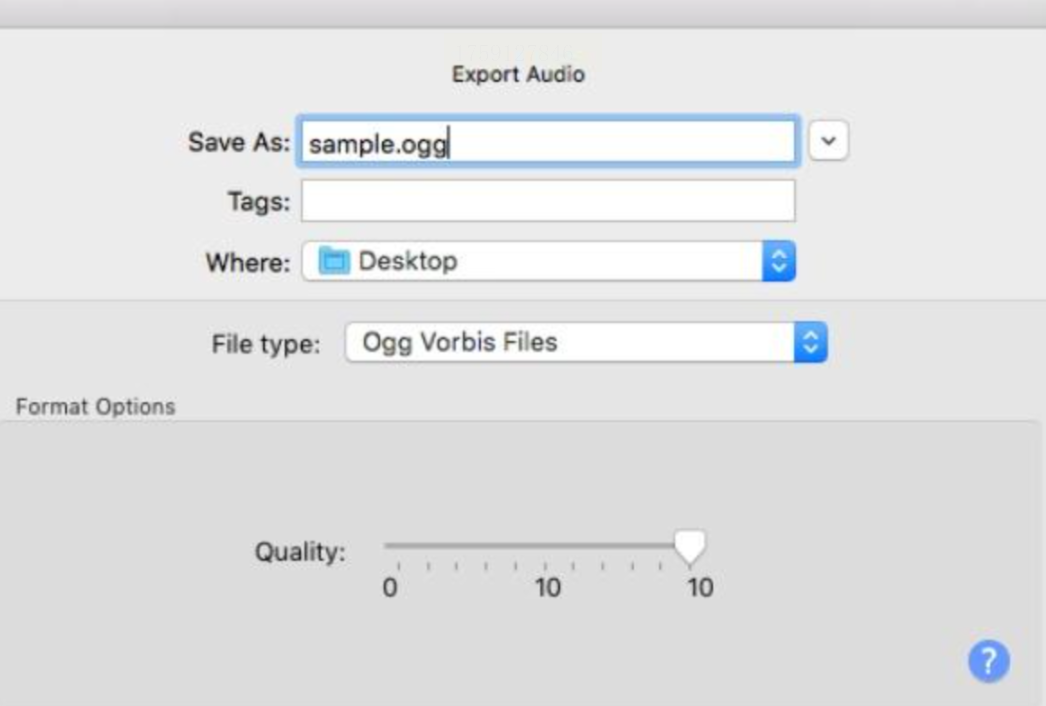Click inside the Tags input field
Viewport: 1046px width, 706px height.
(548, 201)
